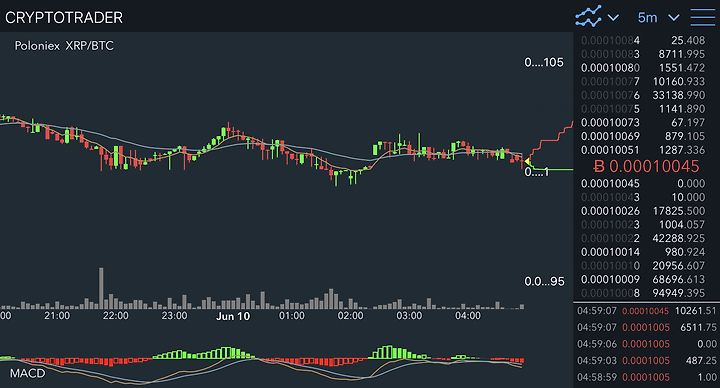The image size is (720, 388).
Task: Select the 5m timeframe label
Action: (647, 17)
